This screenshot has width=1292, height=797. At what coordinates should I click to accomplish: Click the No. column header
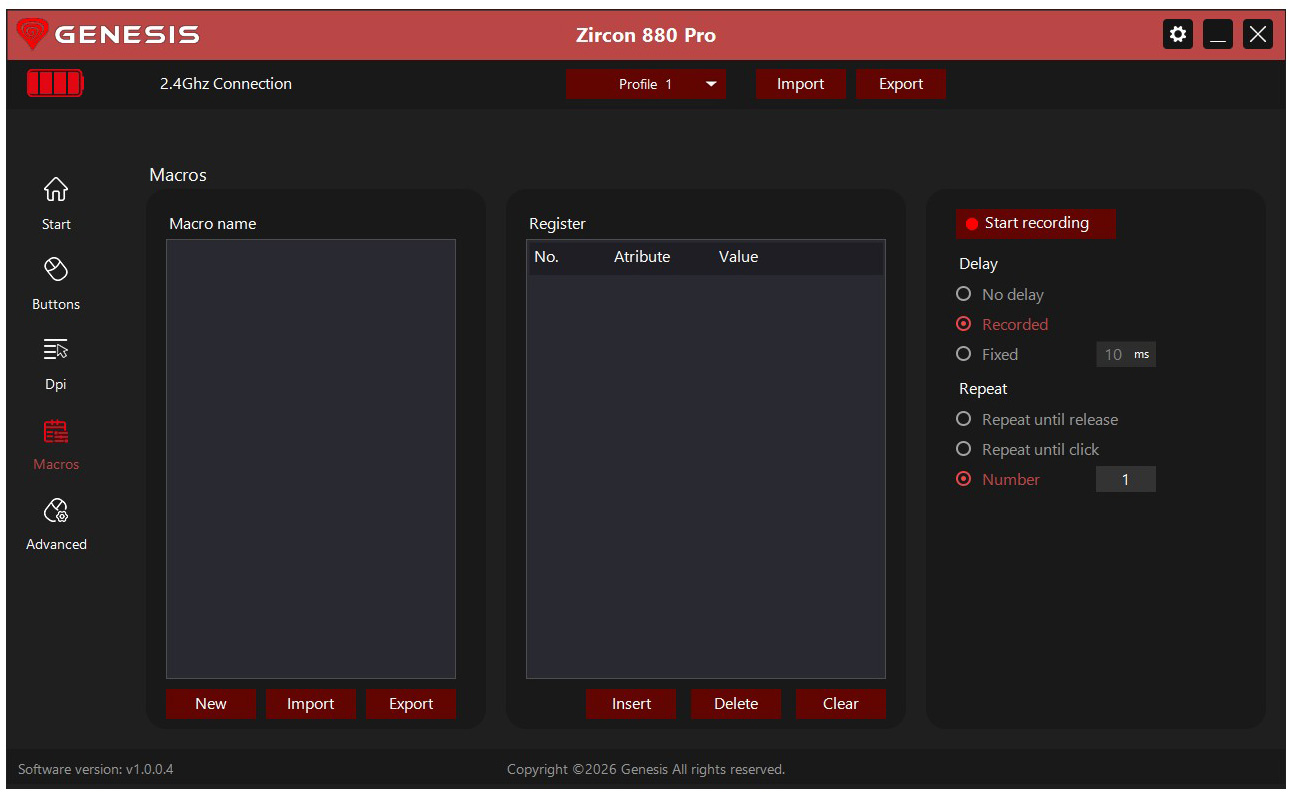546,257
